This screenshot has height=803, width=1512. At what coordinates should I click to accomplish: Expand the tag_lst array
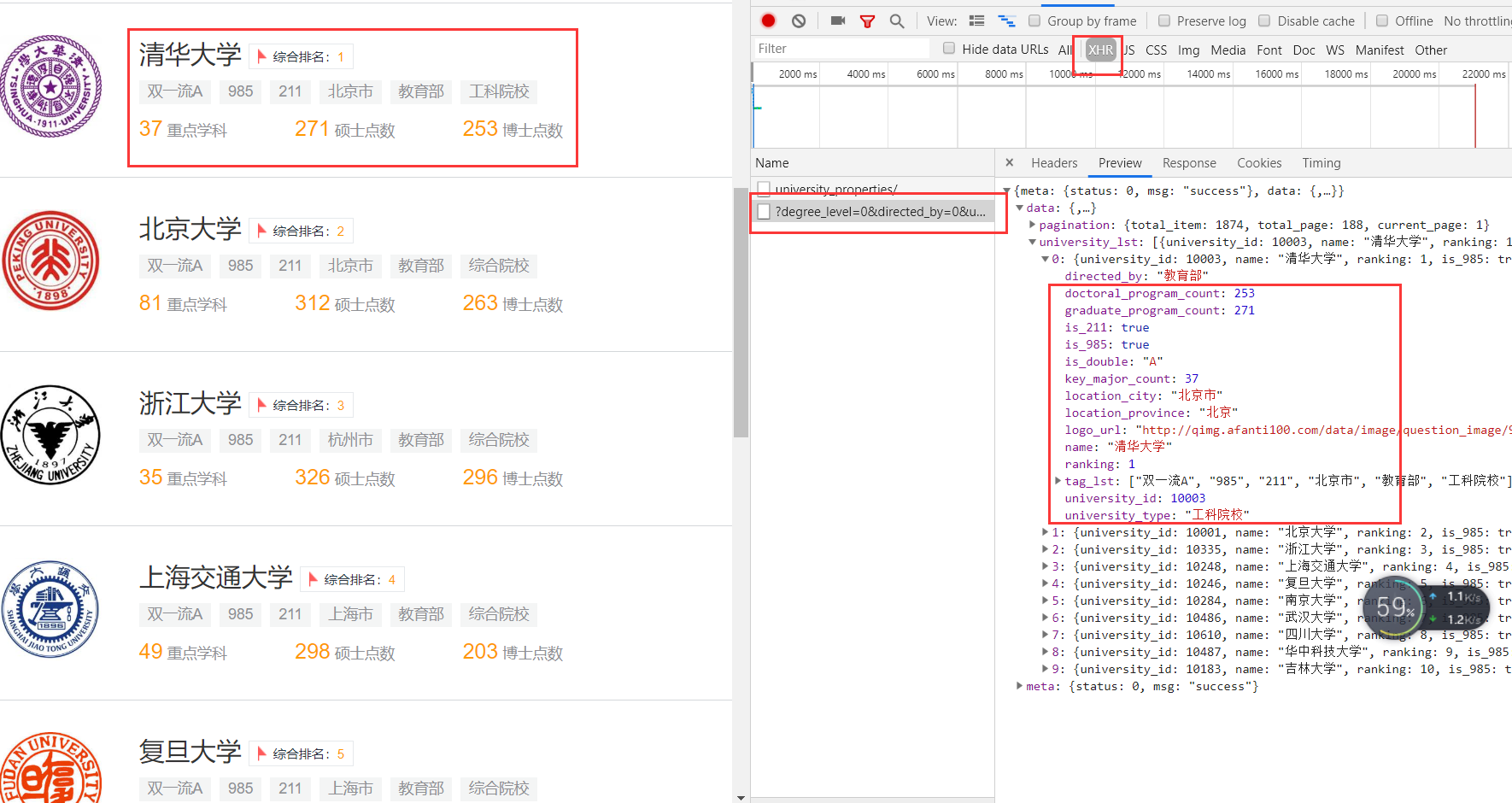pyautogui.click(x=1058, y=481)
